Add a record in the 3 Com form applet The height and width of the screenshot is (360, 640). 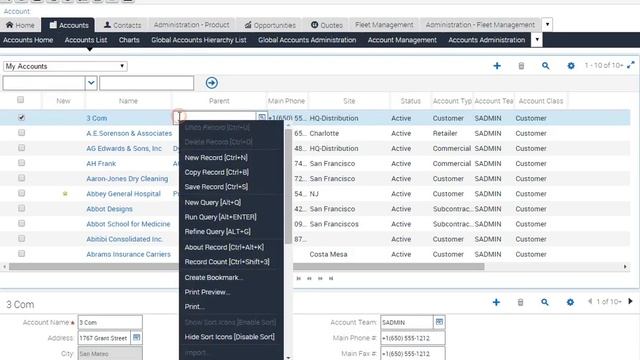click(x=496, y=302)
